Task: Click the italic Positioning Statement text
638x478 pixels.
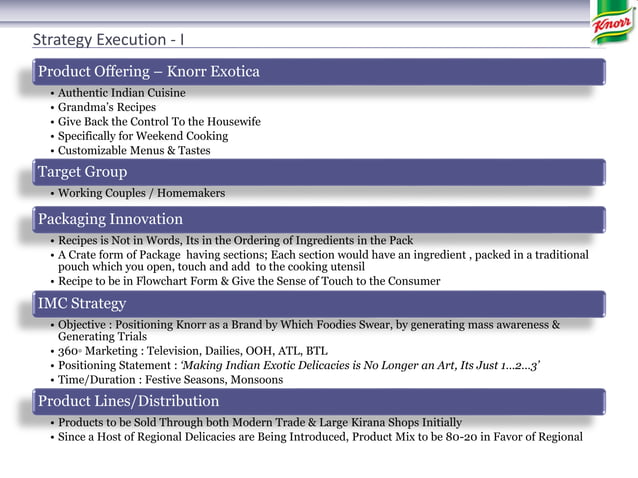Action: [360, 365]
